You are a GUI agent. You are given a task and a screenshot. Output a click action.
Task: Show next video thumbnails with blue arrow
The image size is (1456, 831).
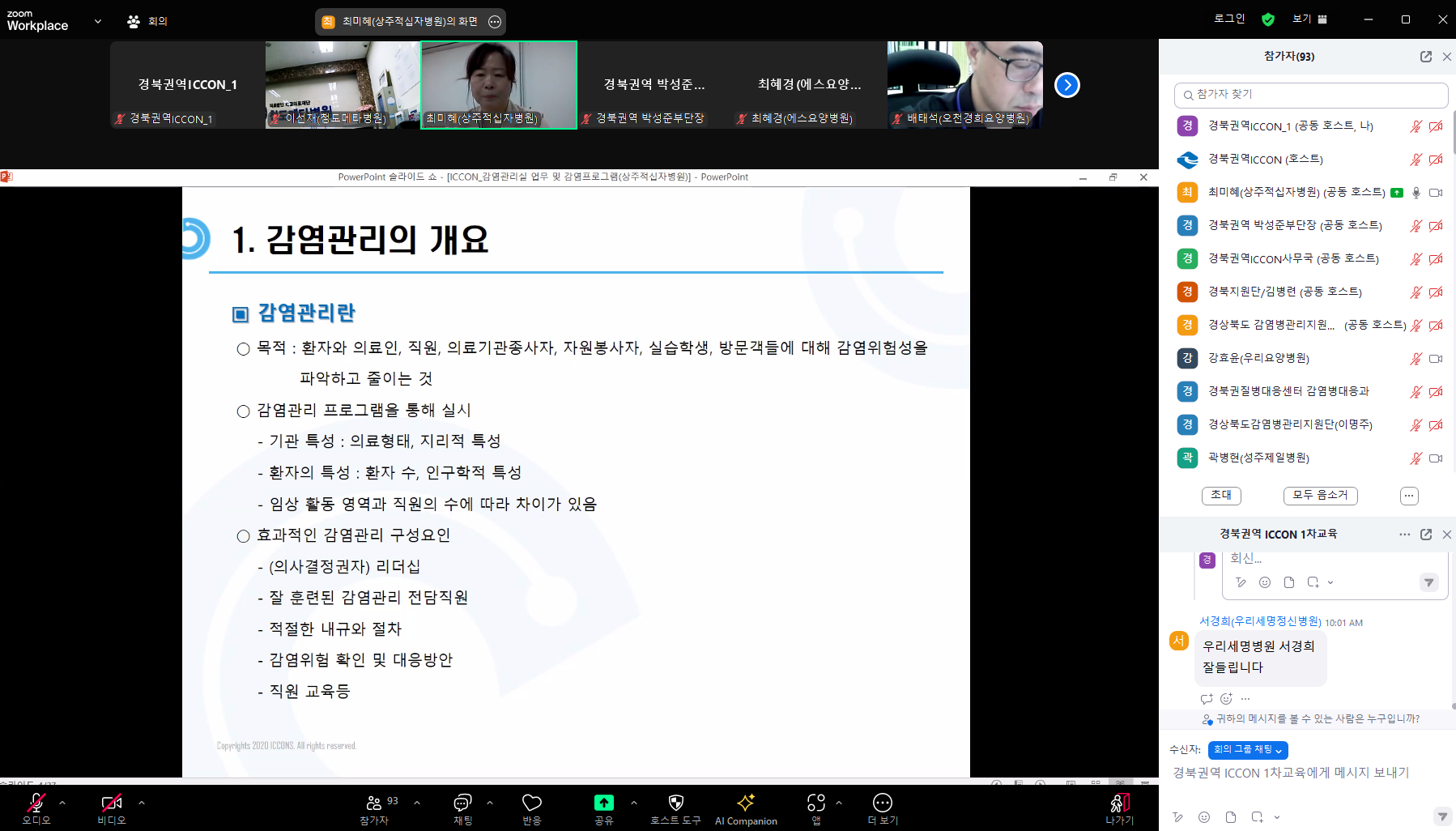(x=1067, y=85)
